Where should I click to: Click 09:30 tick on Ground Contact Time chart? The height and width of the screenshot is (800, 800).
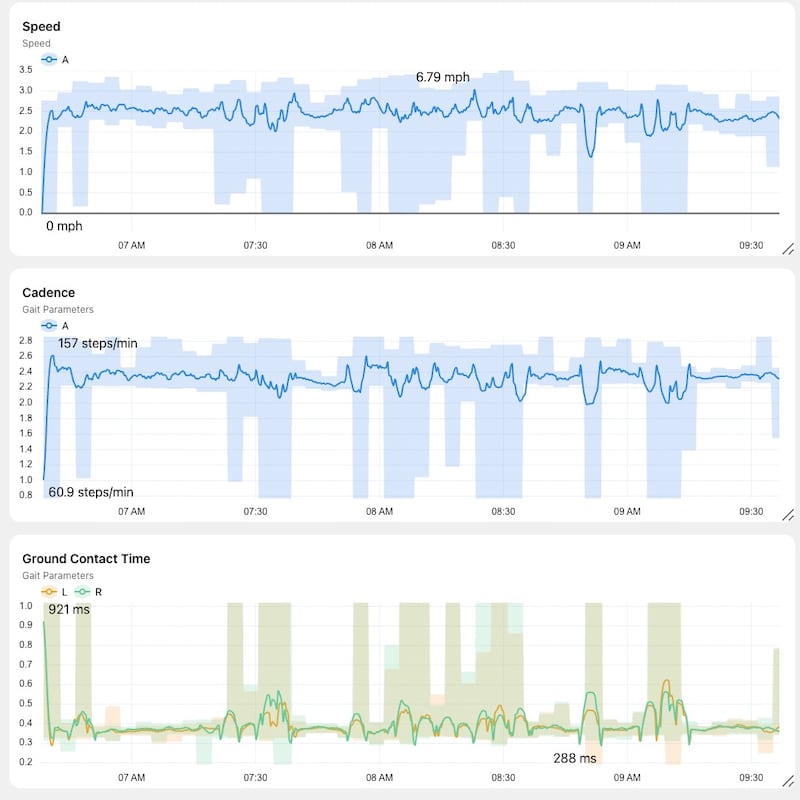click(751, 778)
